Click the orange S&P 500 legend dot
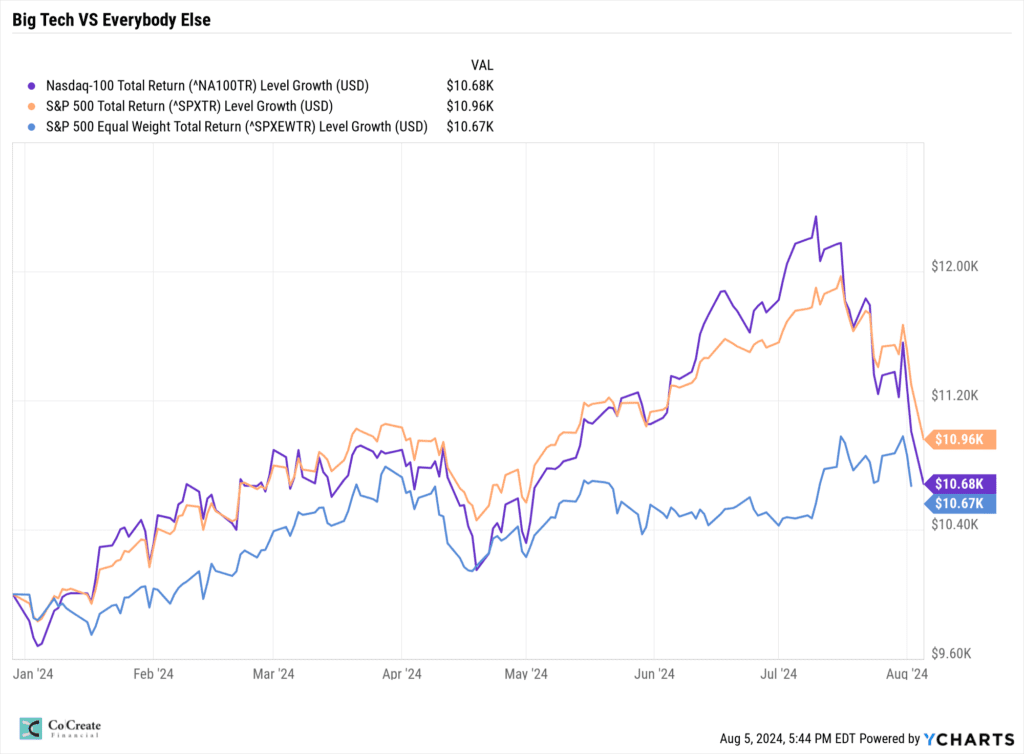This screenshot has width=1024, height=754. (33, 106)
